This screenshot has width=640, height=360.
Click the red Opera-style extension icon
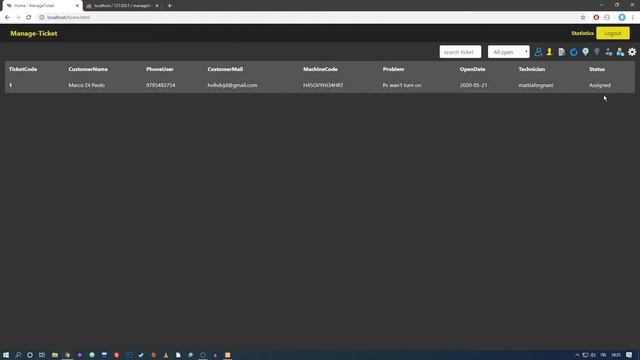596,17
